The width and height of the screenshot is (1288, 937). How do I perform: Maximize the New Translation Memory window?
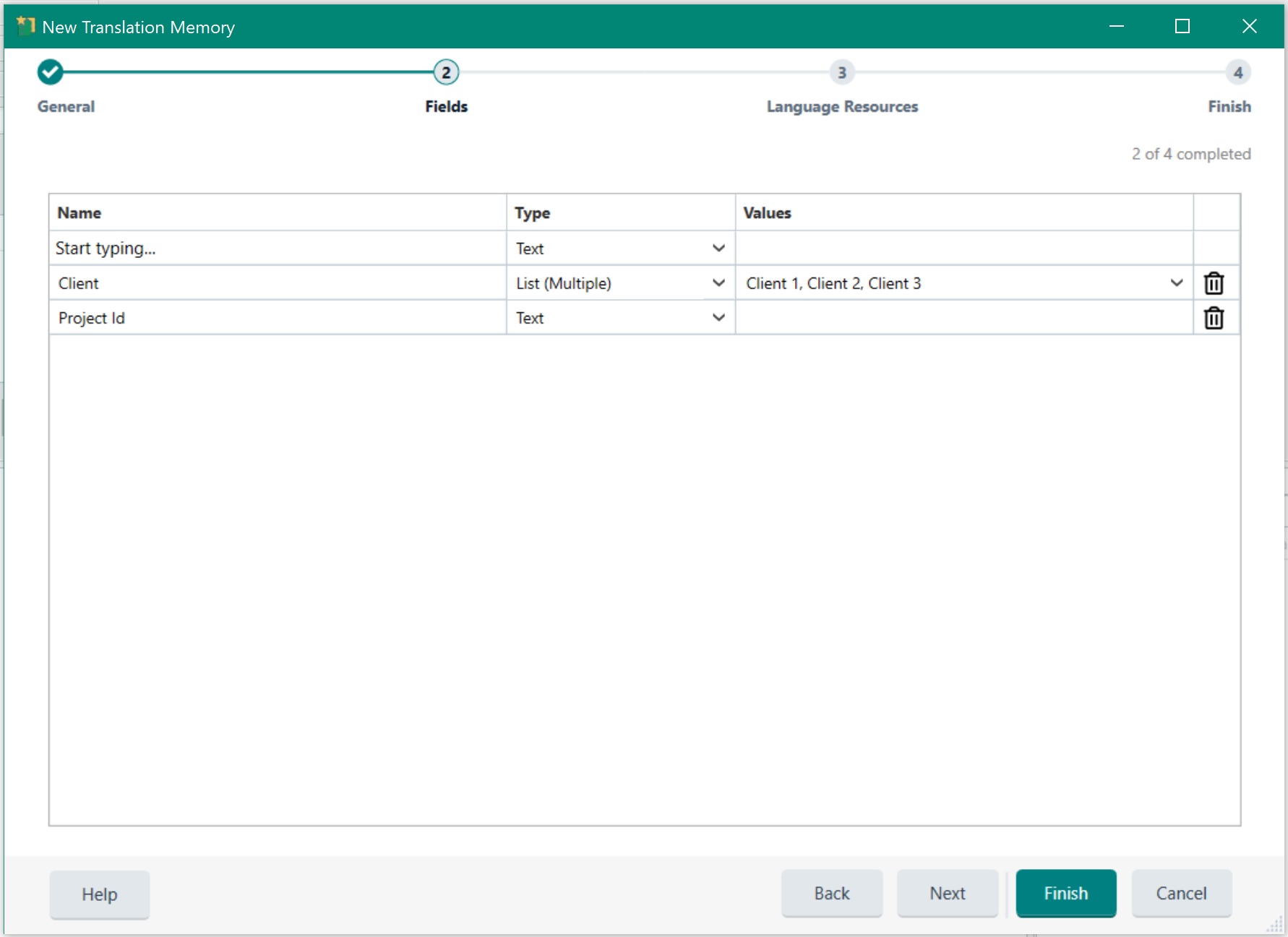click(1182, 27)
